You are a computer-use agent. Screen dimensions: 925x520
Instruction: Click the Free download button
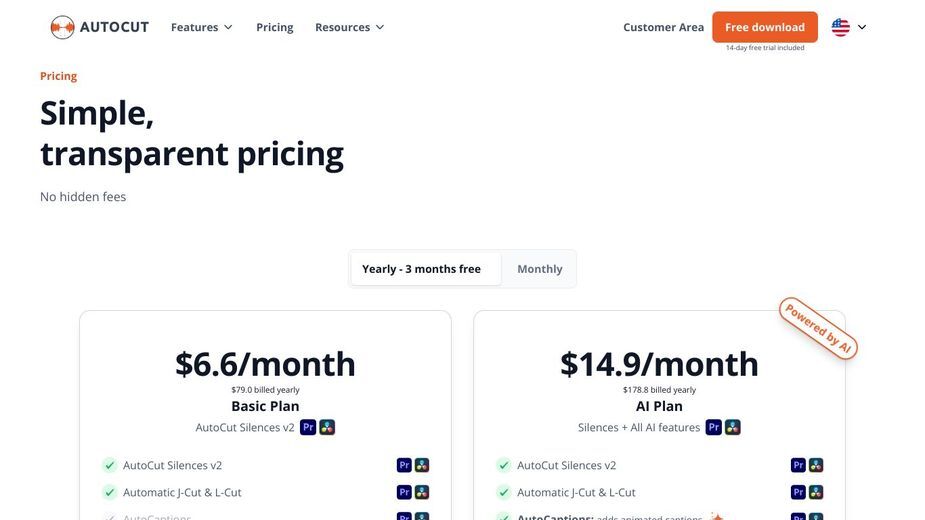point(765,27)
